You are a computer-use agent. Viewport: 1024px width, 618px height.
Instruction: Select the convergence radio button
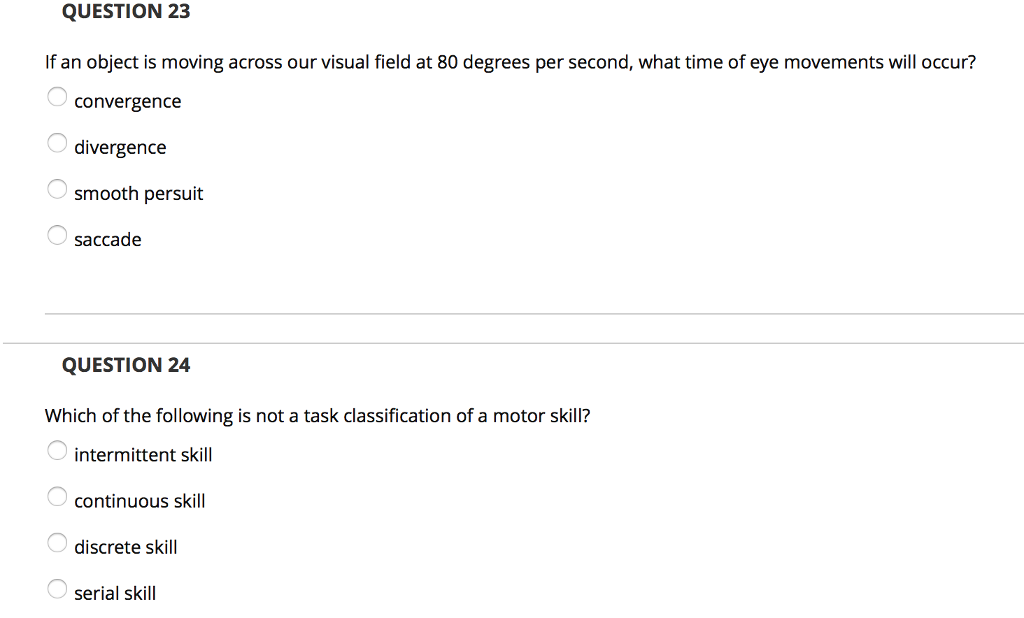click(57, 97)
